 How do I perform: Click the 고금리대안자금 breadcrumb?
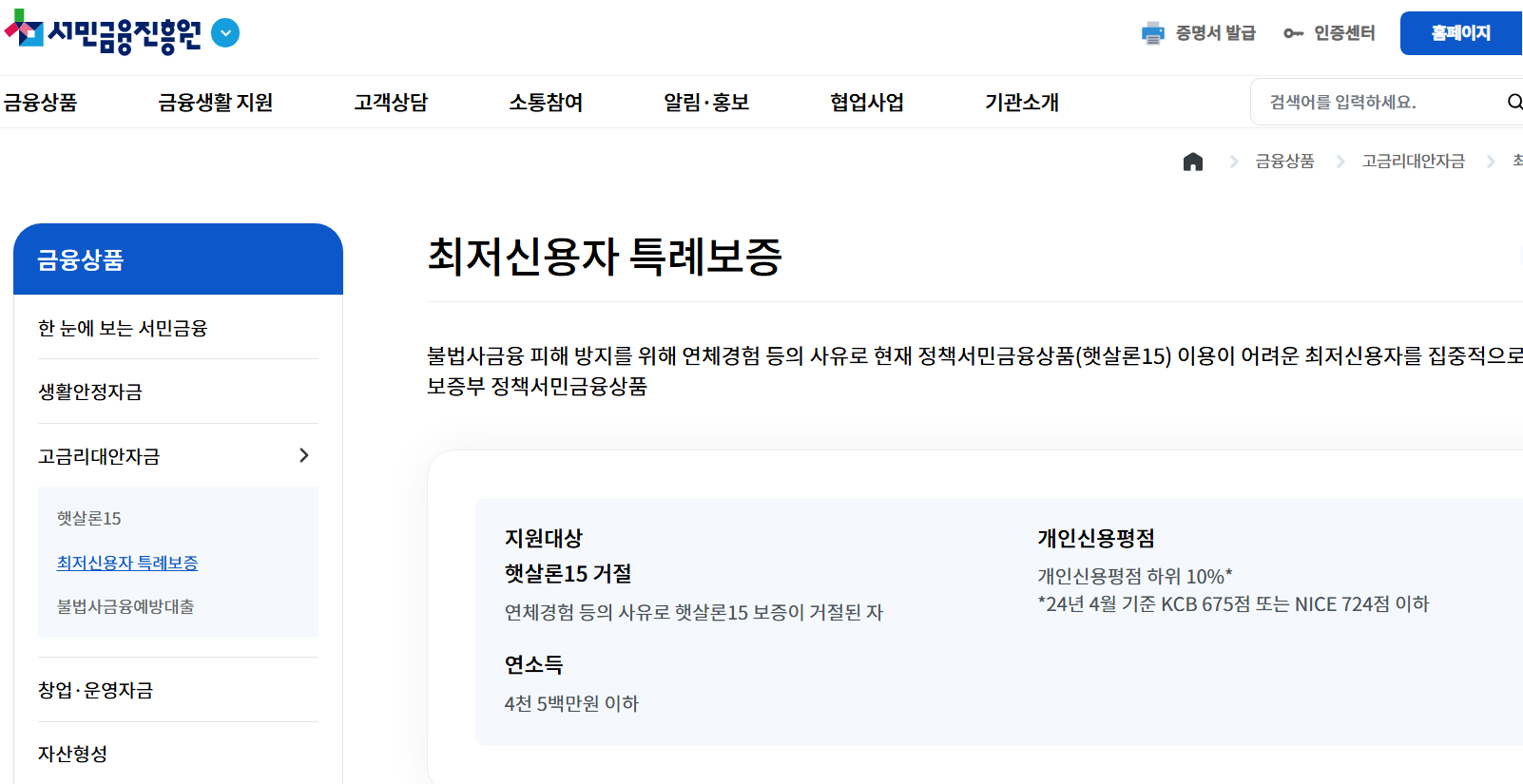point(1413,162)
